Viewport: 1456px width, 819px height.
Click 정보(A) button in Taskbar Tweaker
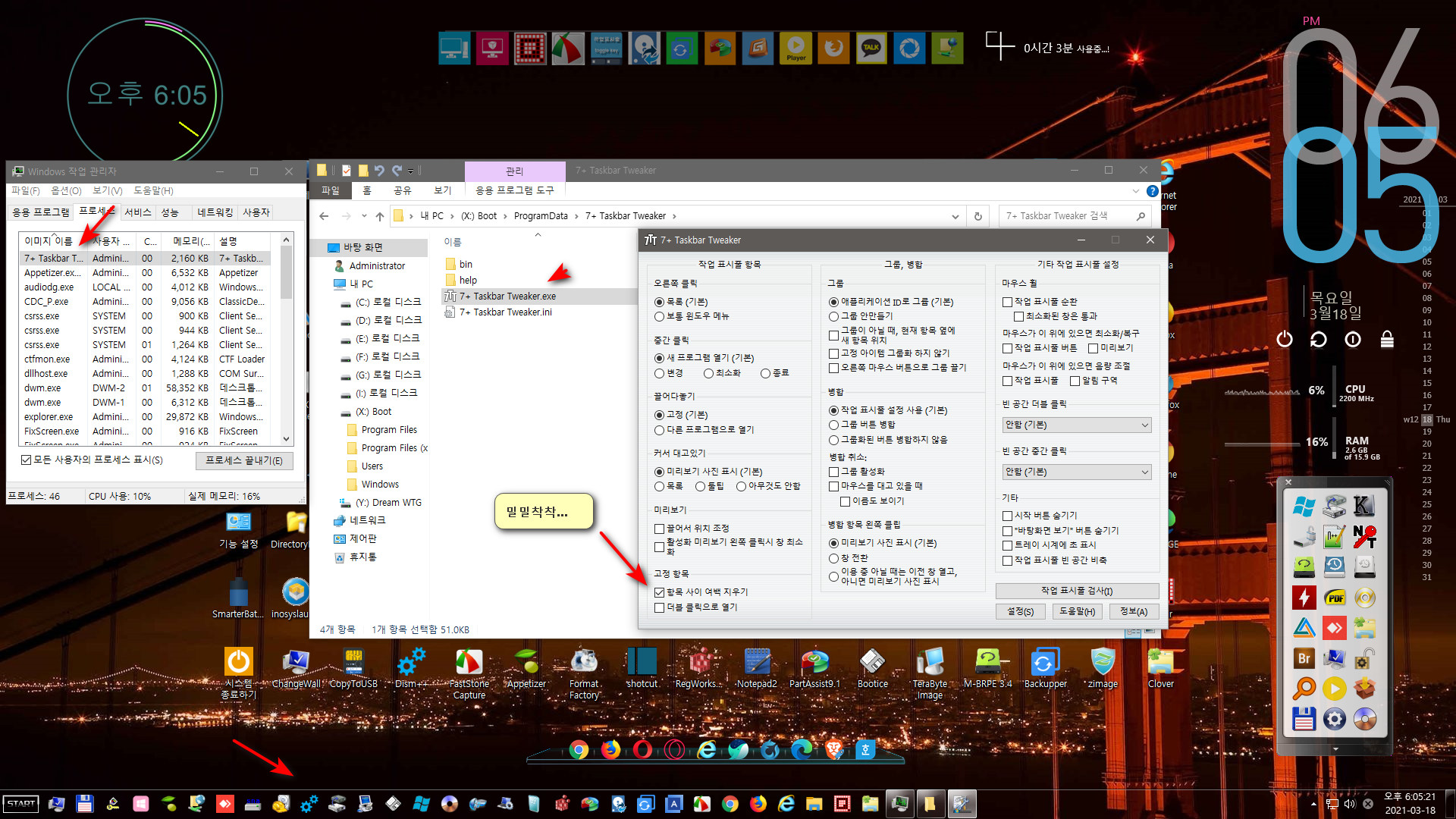pyautogui.click(x=1134, y=611)
